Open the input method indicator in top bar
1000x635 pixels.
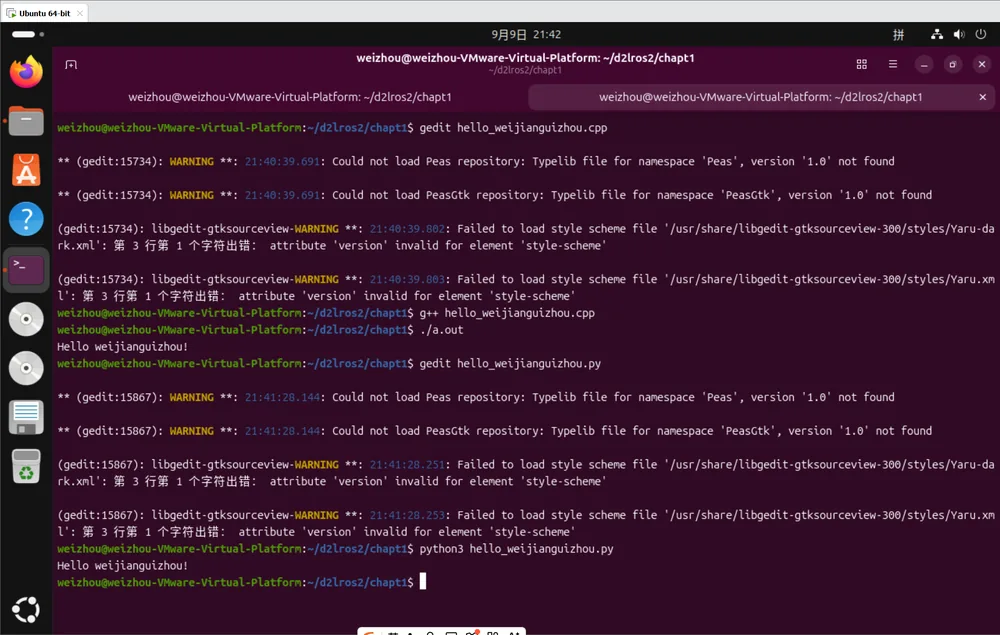[899, 34]
